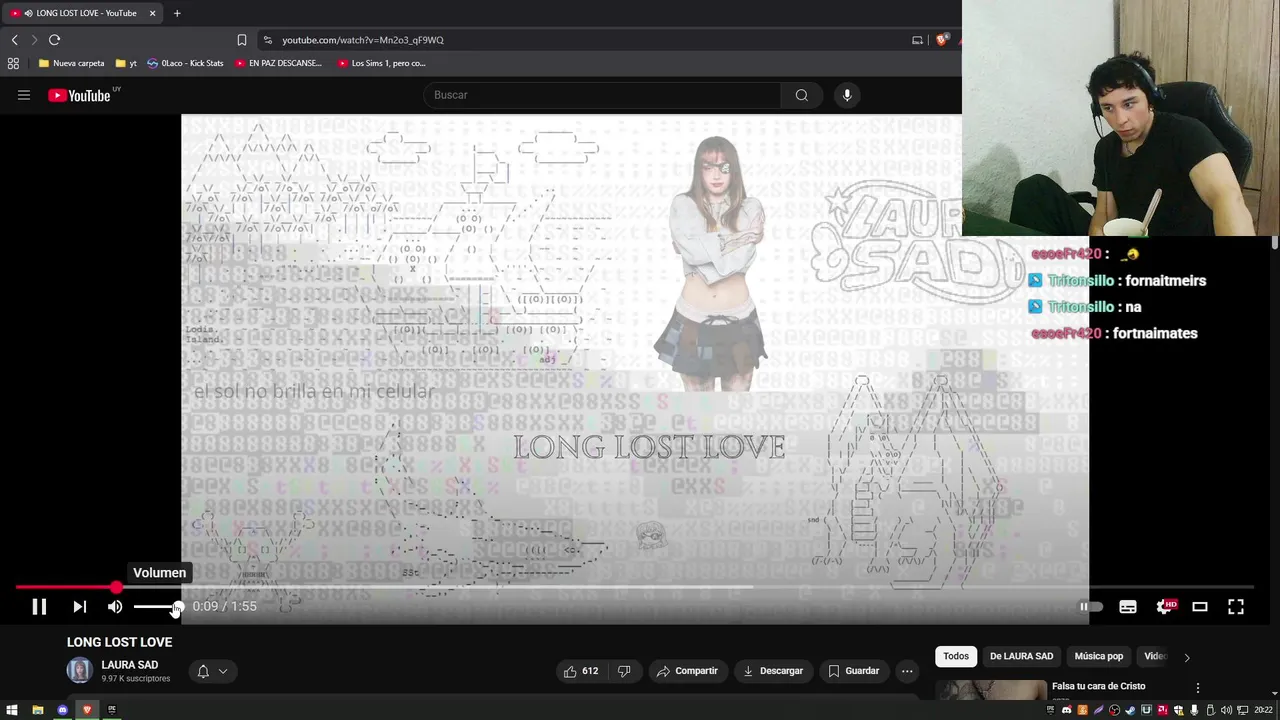The image size is (1280, 720).
Task: Enter full screen mode
Action: pos(1236,606)
